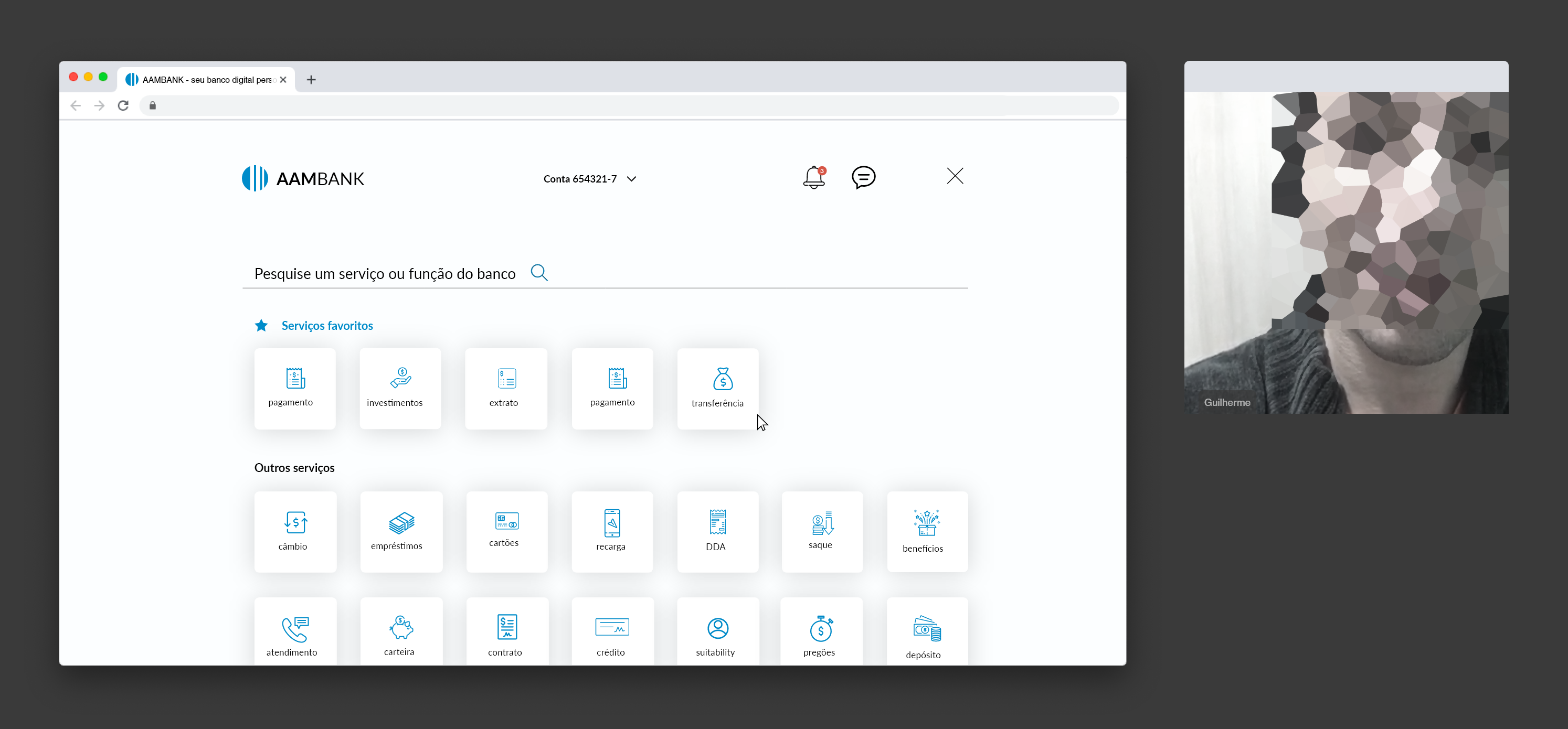Open the suitability service card
This screenshot has width=1568, height=729.
coord(718,631)
